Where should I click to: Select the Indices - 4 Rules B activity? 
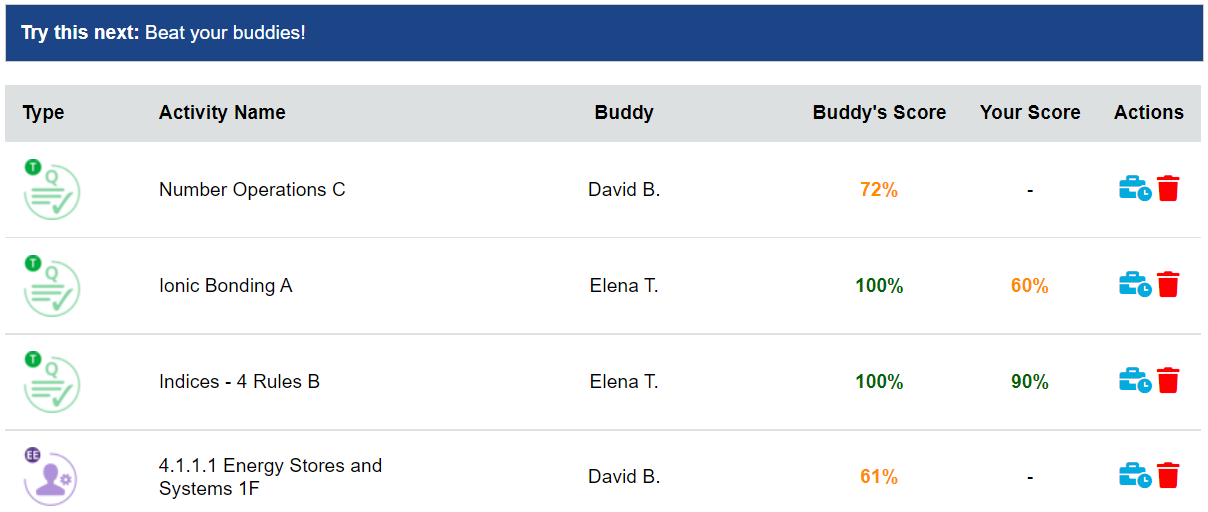click(x=240, y=381)
